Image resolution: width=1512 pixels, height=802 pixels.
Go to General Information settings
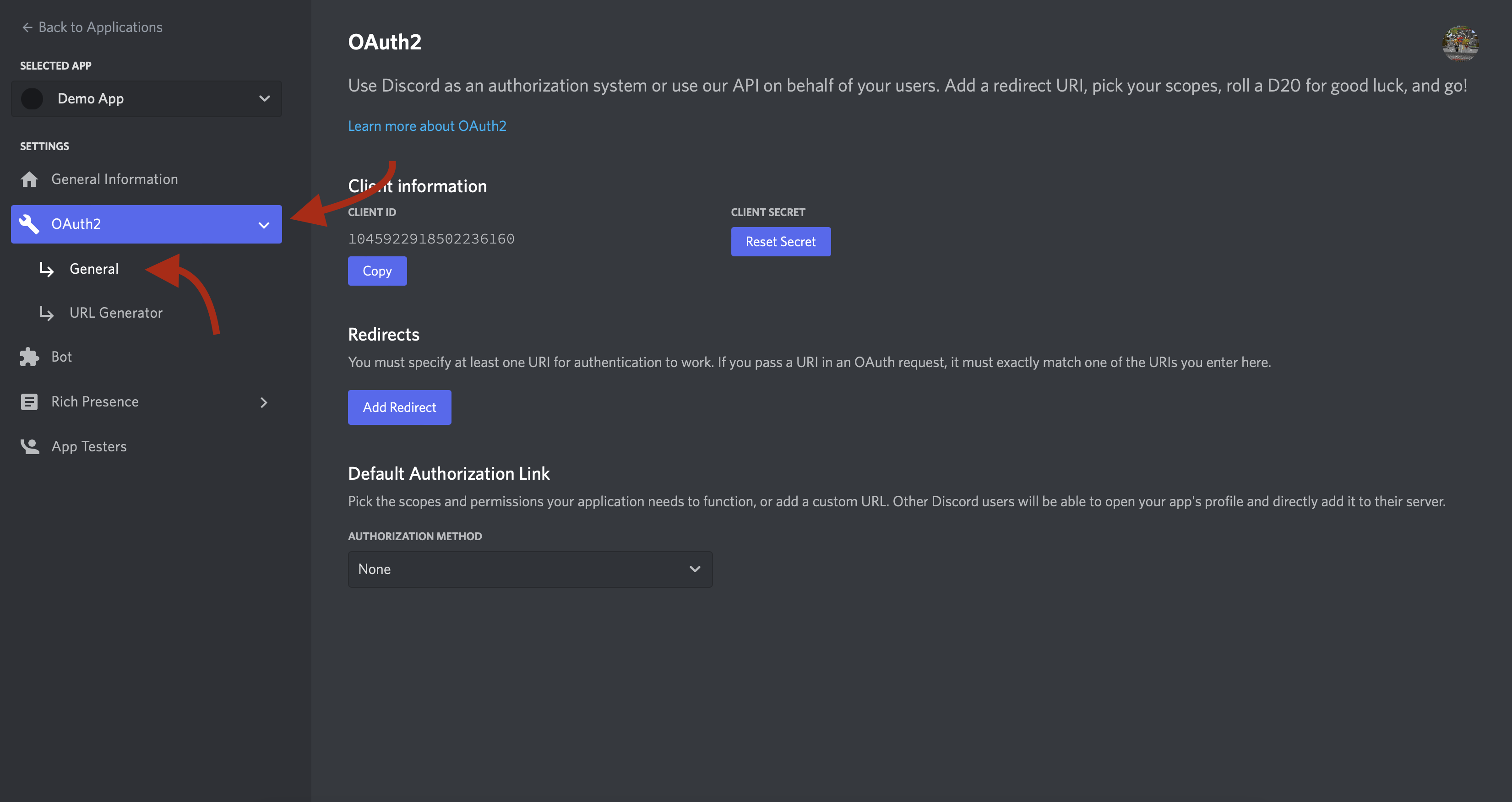pos(114,179)
